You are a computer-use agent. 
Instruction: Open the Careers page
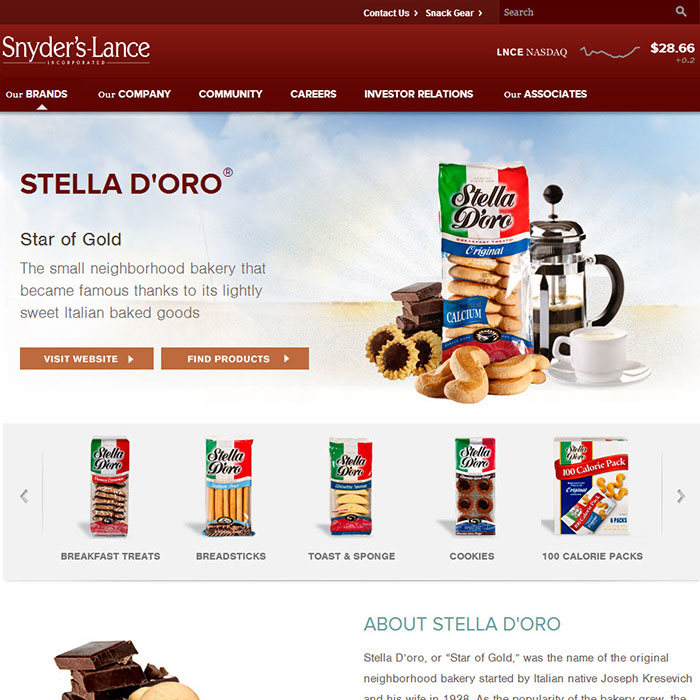tap(313, 94)
